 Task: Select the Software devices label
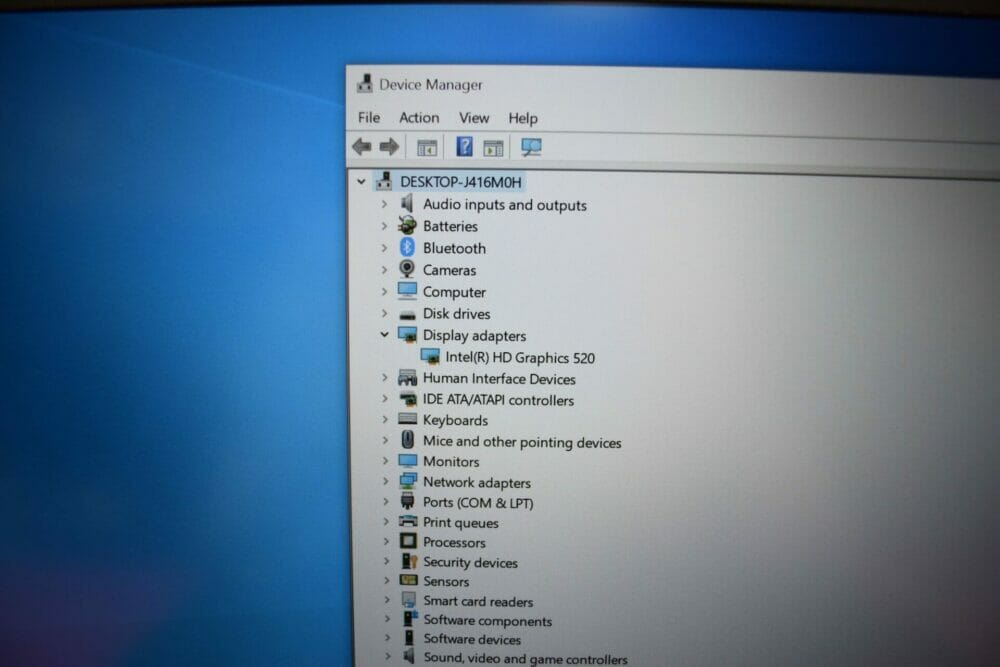(473, 639)
